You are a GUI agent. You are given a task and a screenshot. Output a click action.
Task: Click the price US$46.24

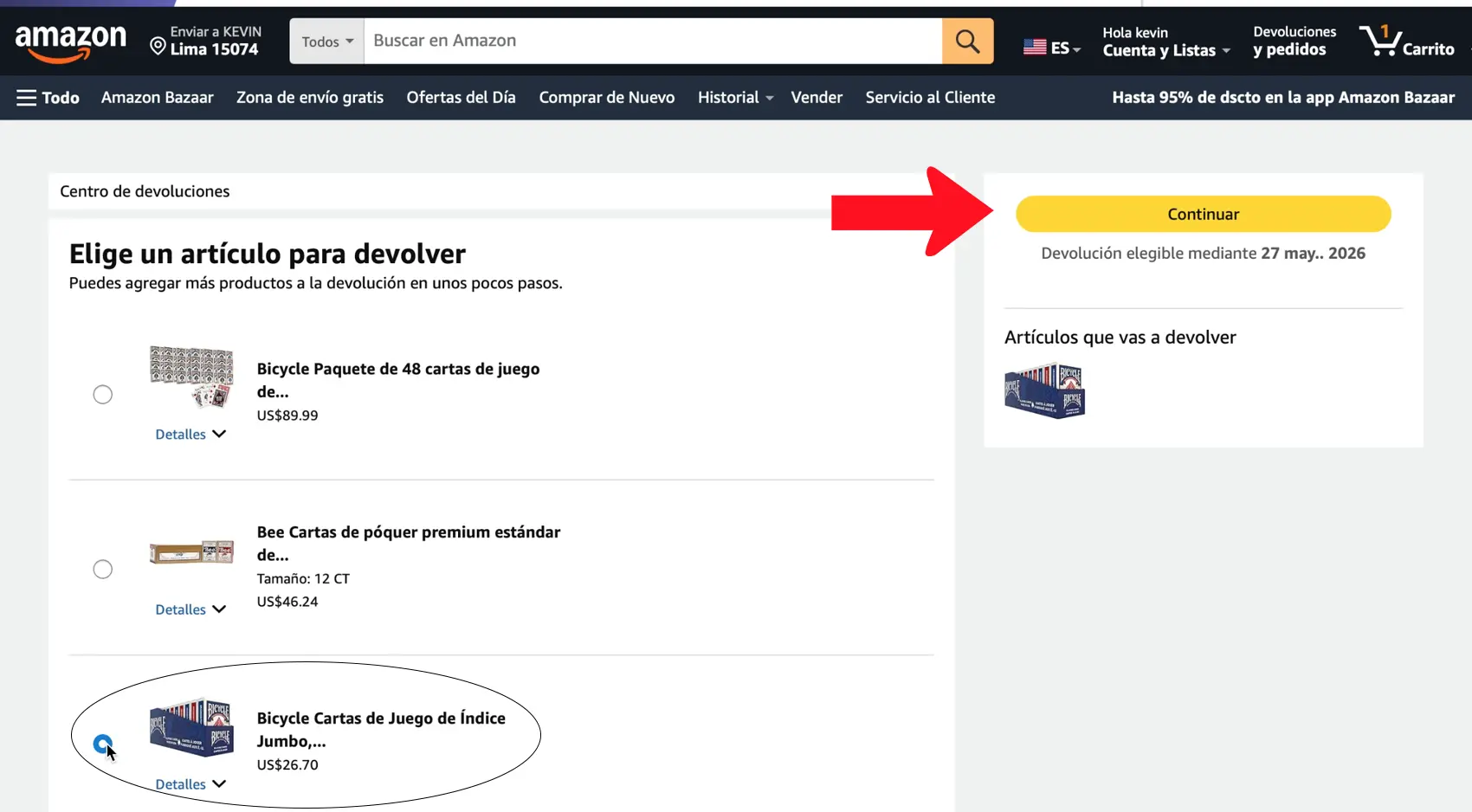click(287, 602)
